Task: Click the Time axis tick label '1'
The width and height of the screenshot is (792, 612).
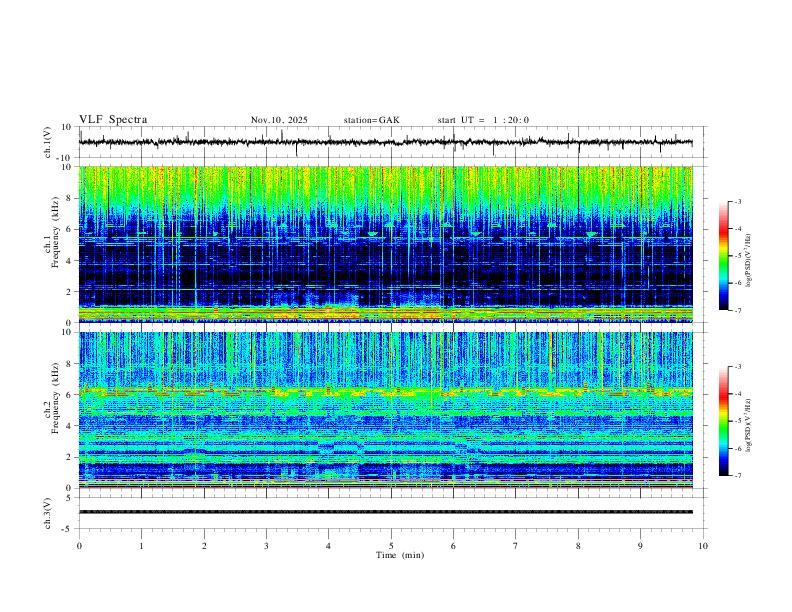Action: pyautogui.click(x=141, y=546)
